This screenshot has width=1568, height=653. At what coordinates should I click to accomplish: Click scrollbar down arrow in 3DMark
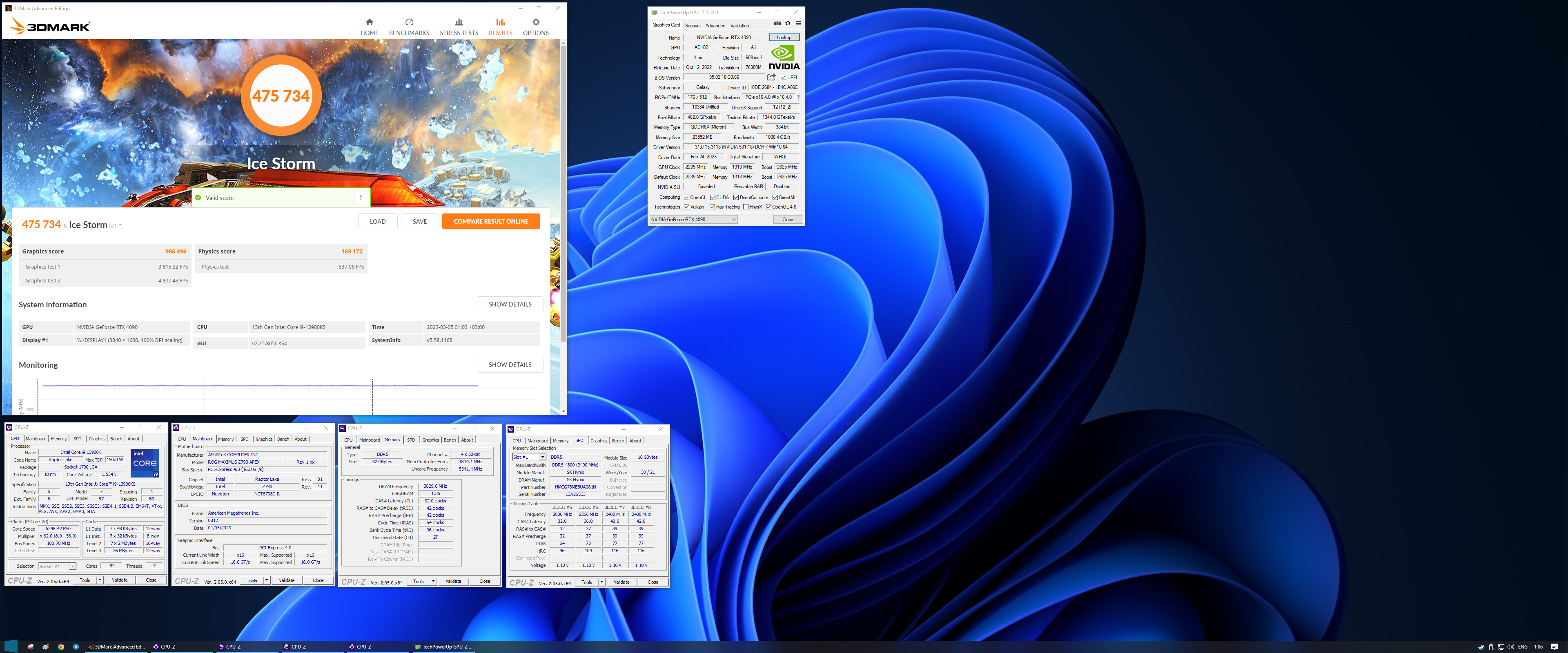(x=563, y=411)
